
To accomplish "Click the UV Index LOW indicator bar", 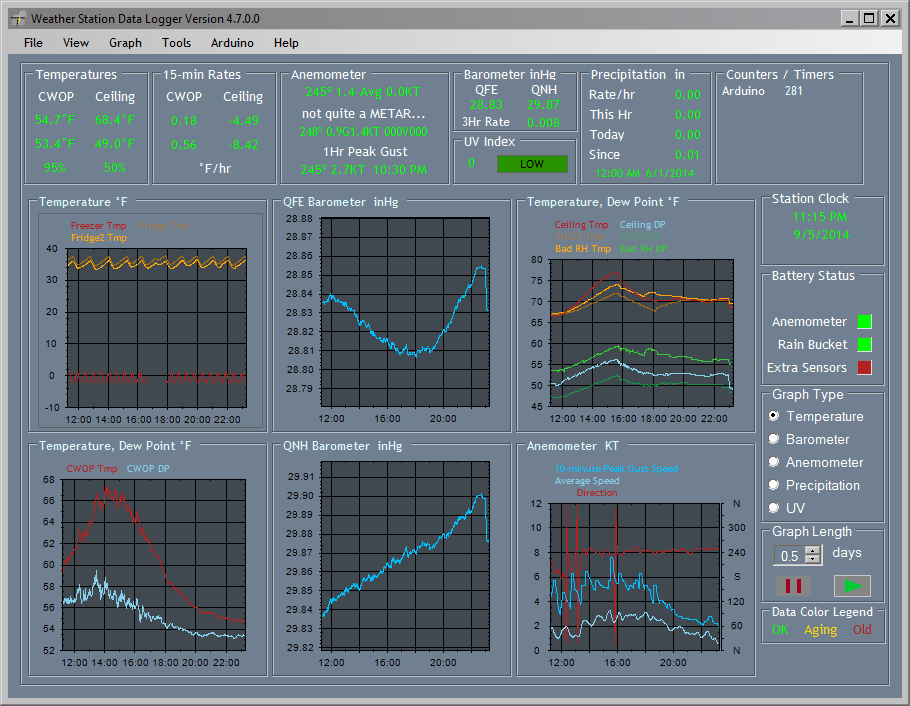I will [532, 163].
